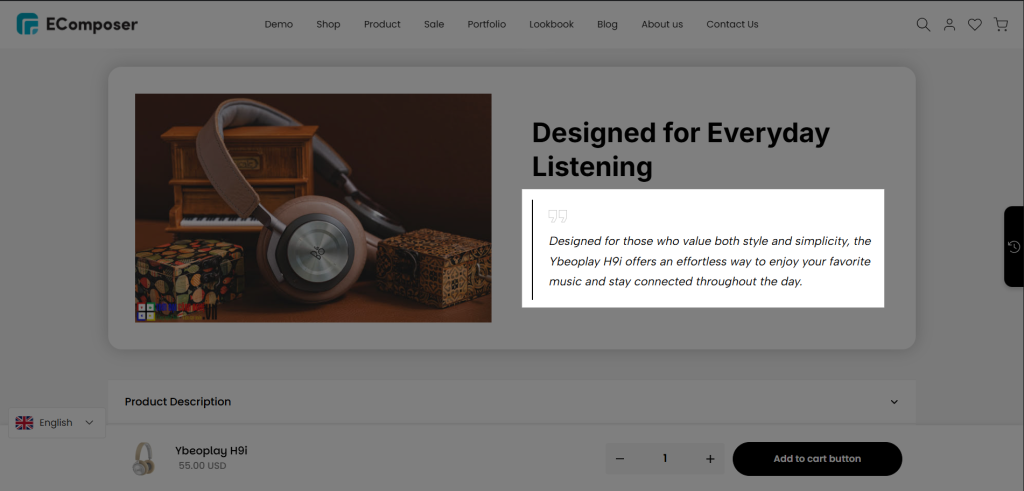Open the Demo menu
This screenshot has height=491, width=1024.
(279, 24)
